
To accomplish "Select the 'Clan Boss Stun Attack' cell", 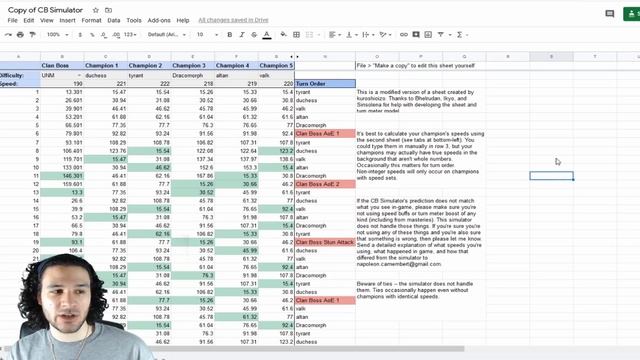I will pos(325,242).
